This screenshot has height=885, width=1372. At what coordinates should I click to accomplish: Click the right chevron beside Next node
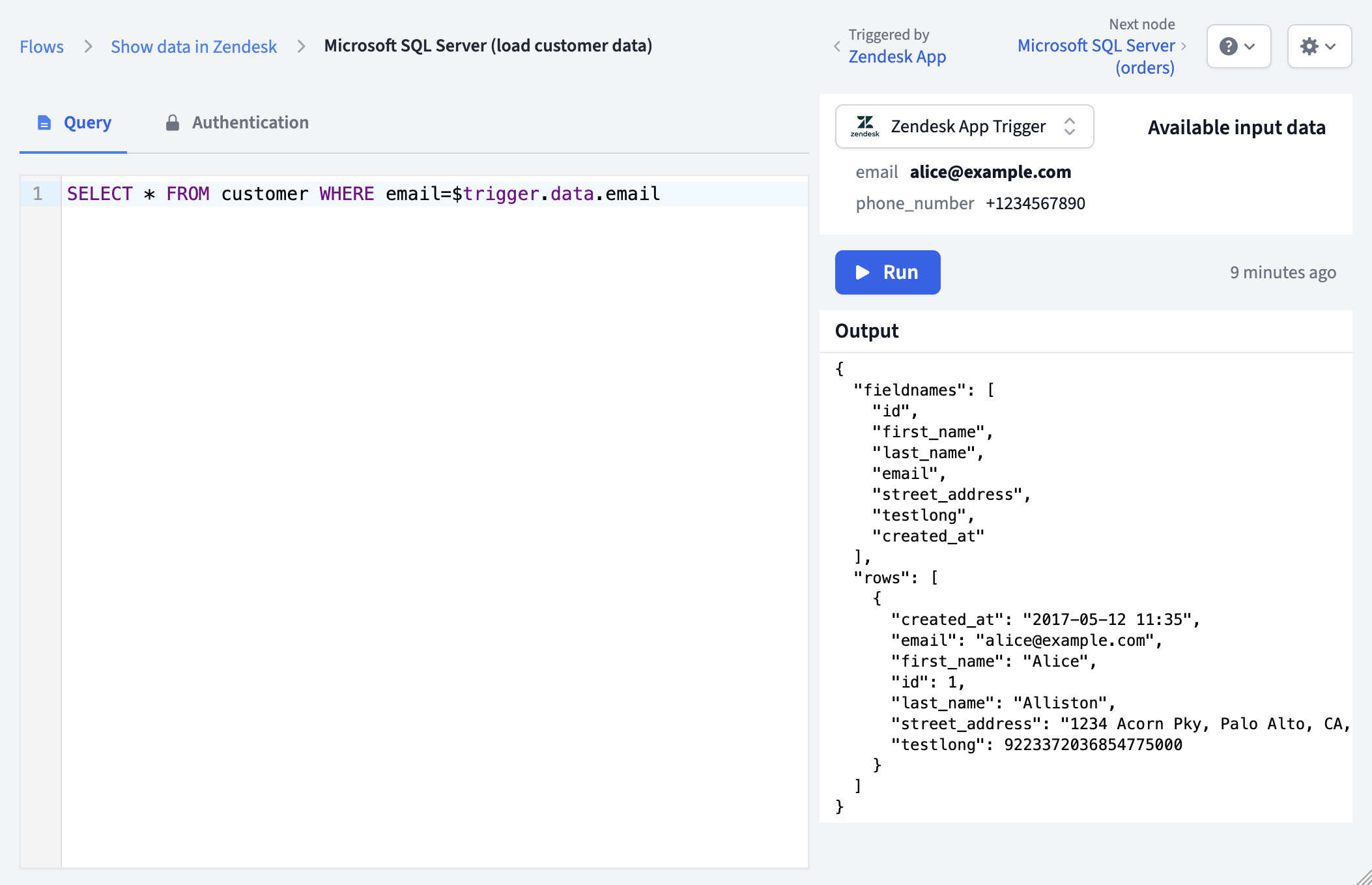pyautogui.click(x=1184, y=46)
